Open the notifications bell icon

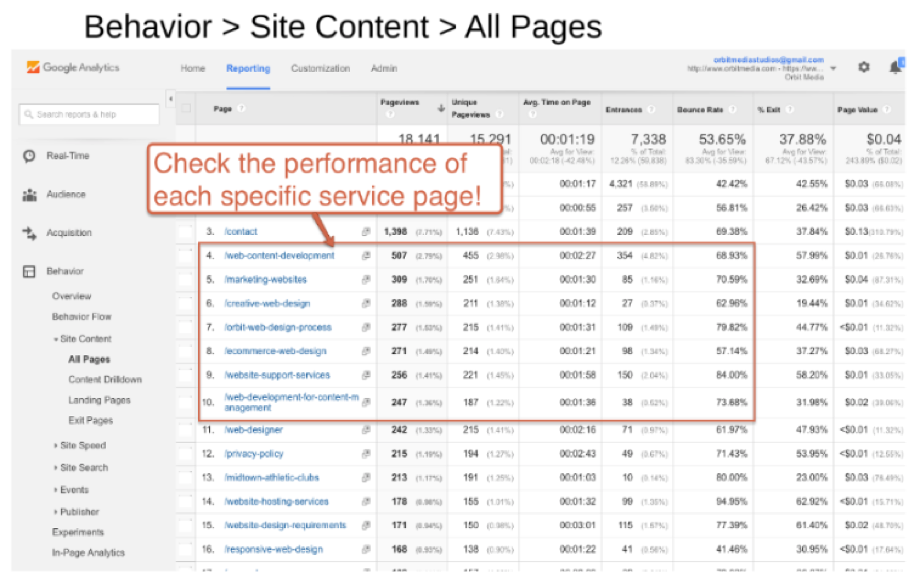(x=895, y=67)
